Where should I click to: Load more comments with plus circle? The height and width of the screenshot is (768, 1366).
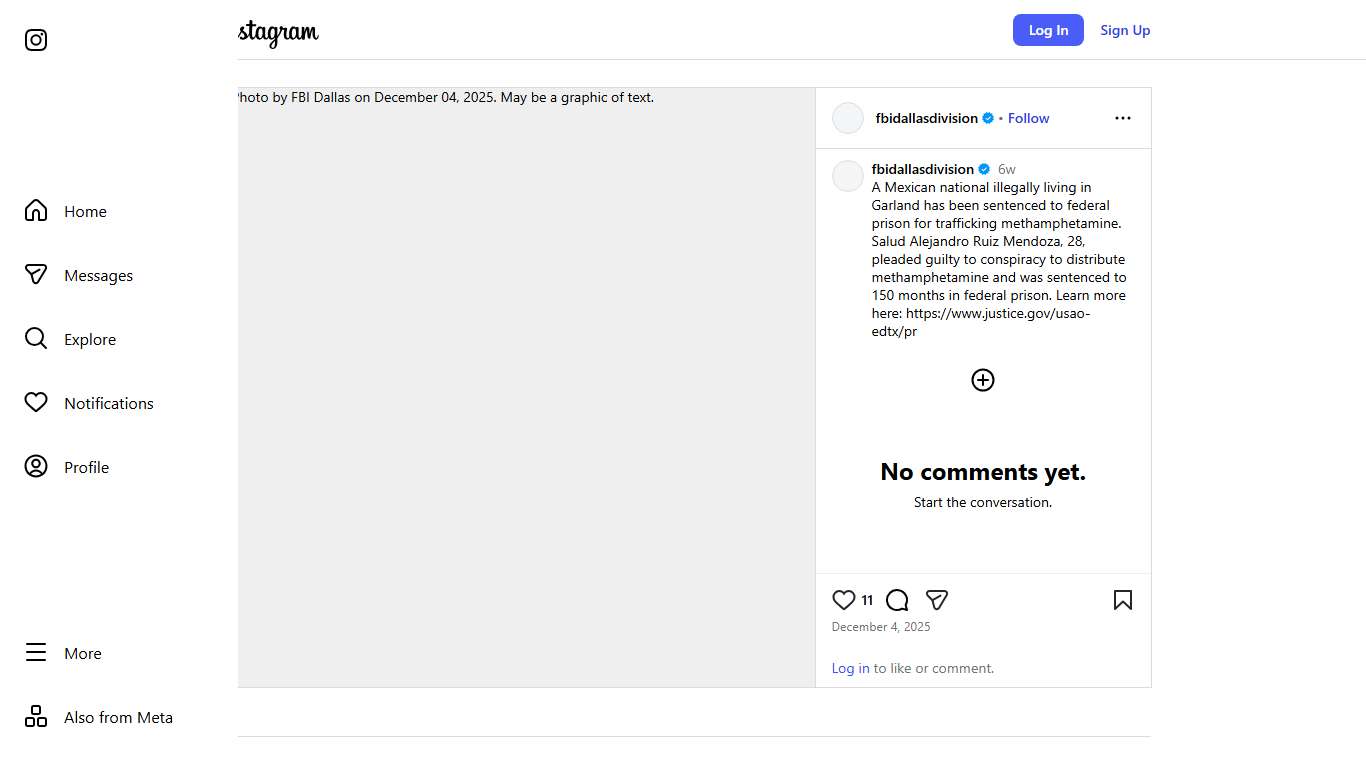click(x=983, y=380)
